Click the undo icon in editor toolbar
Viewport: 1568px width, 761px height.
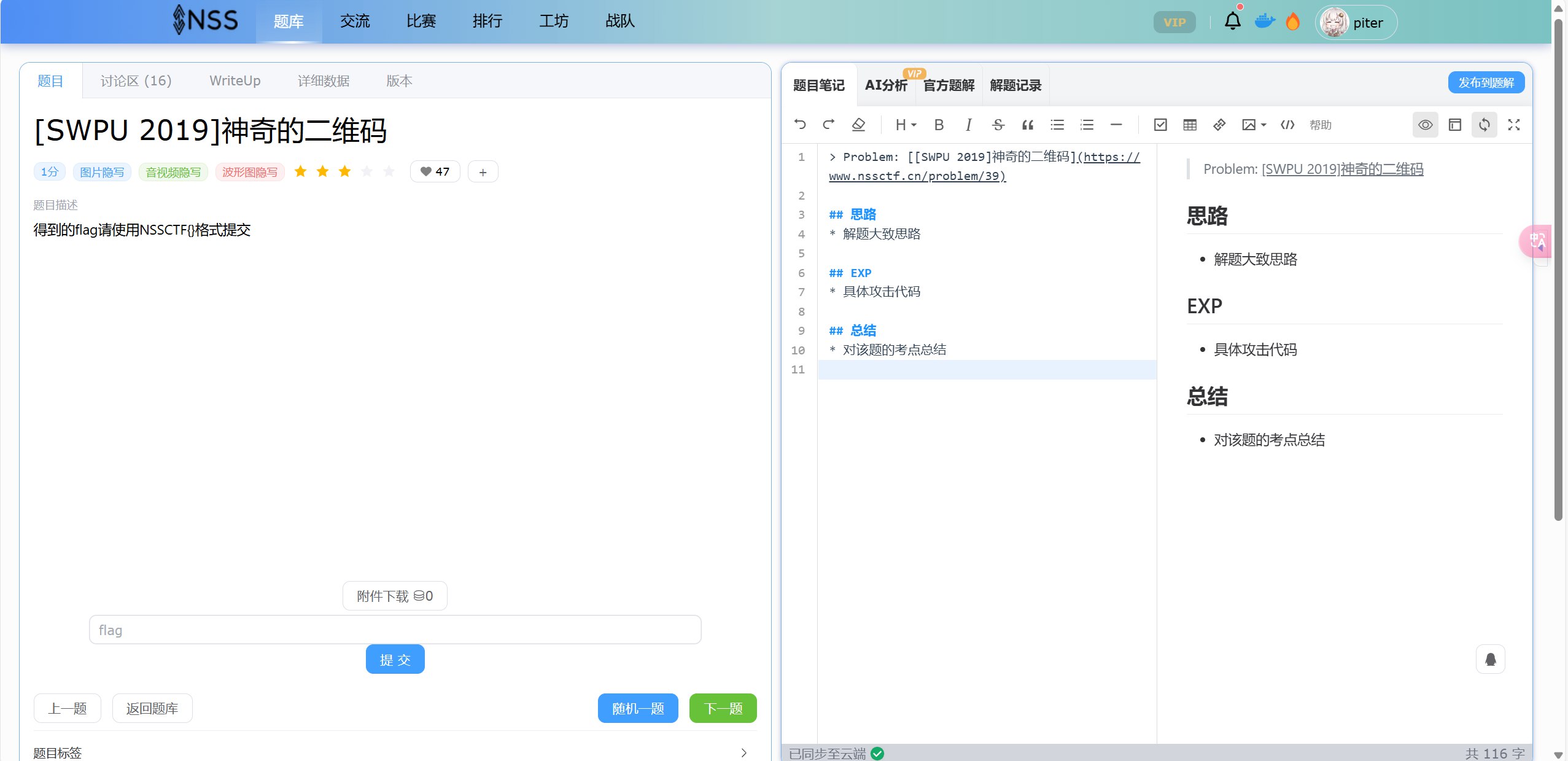[799, 125]
